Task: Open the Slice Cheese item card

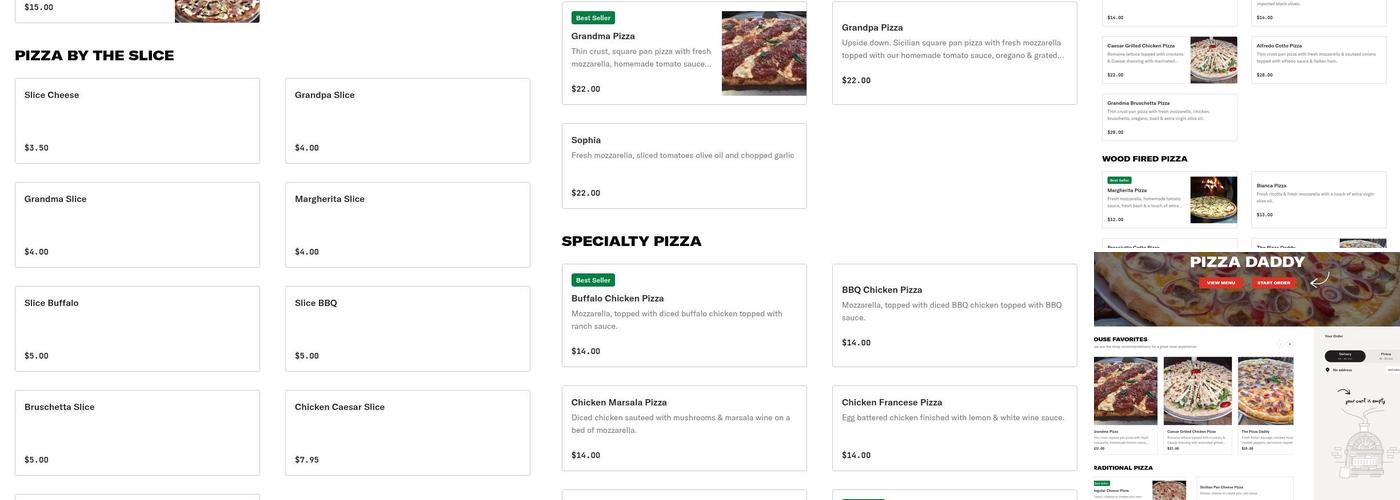Action: (x=137, y=121)
